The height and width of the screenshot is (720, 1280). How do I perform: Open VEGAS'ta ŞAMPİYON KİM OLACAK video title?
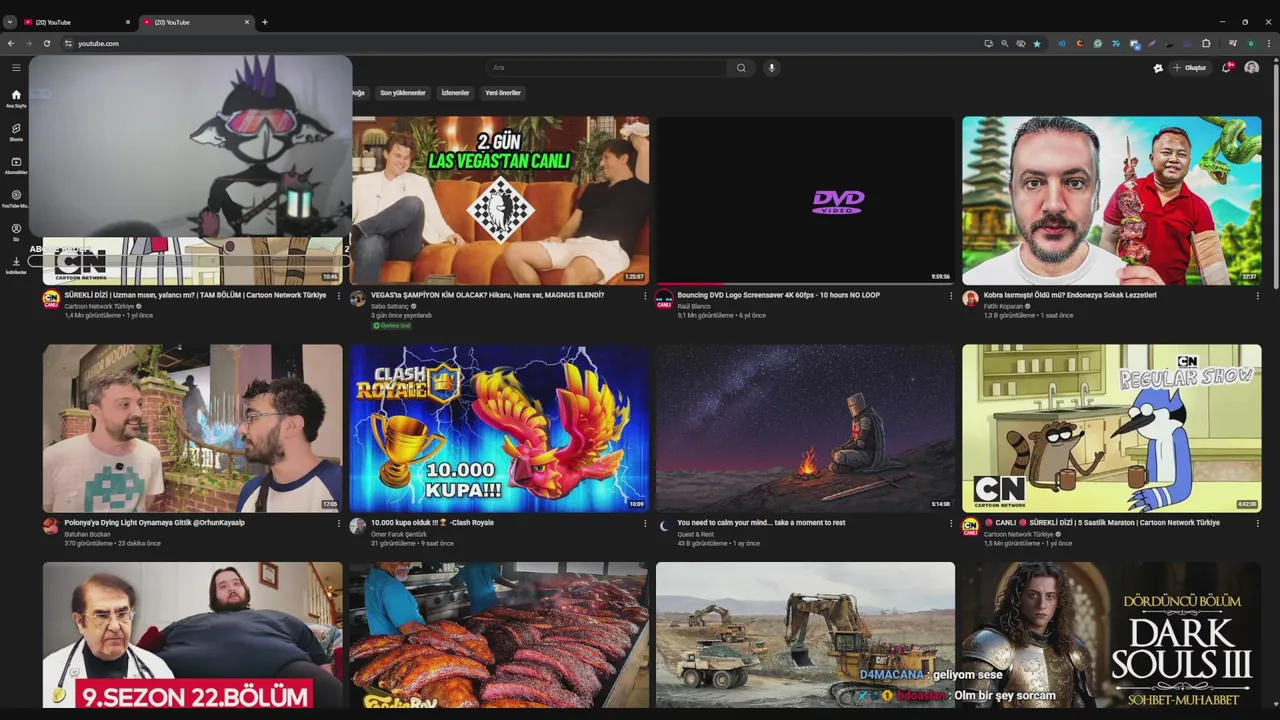[x=488, y=295]
